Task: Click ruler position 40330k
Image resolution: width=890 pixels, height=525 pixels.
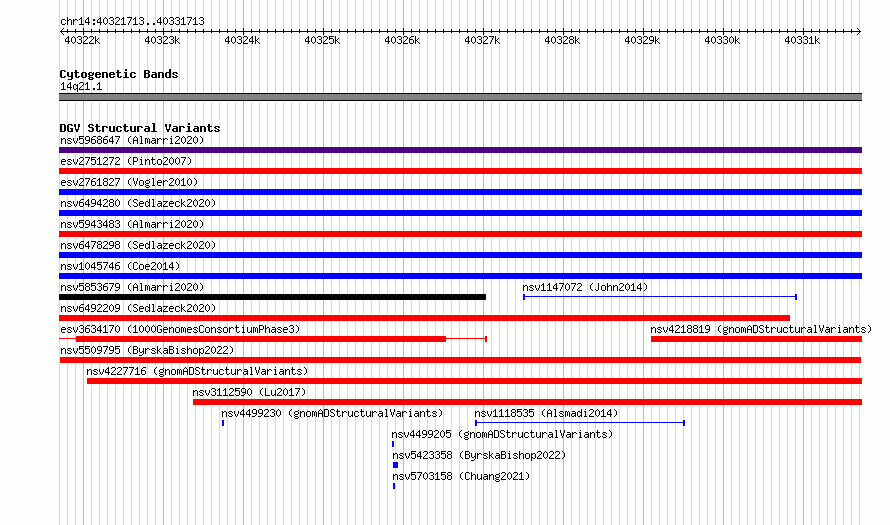Action: [723, 40]
